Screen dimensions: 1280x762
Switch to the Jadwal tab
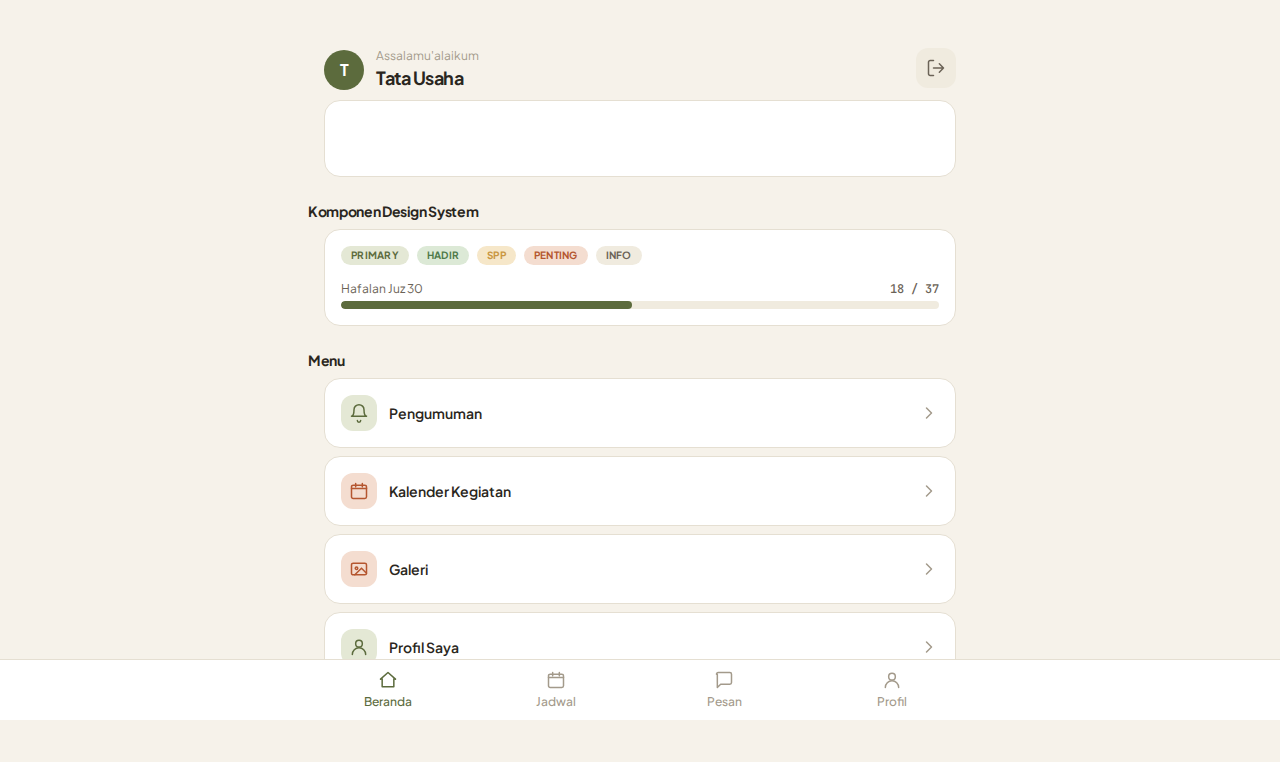(556, 690)
